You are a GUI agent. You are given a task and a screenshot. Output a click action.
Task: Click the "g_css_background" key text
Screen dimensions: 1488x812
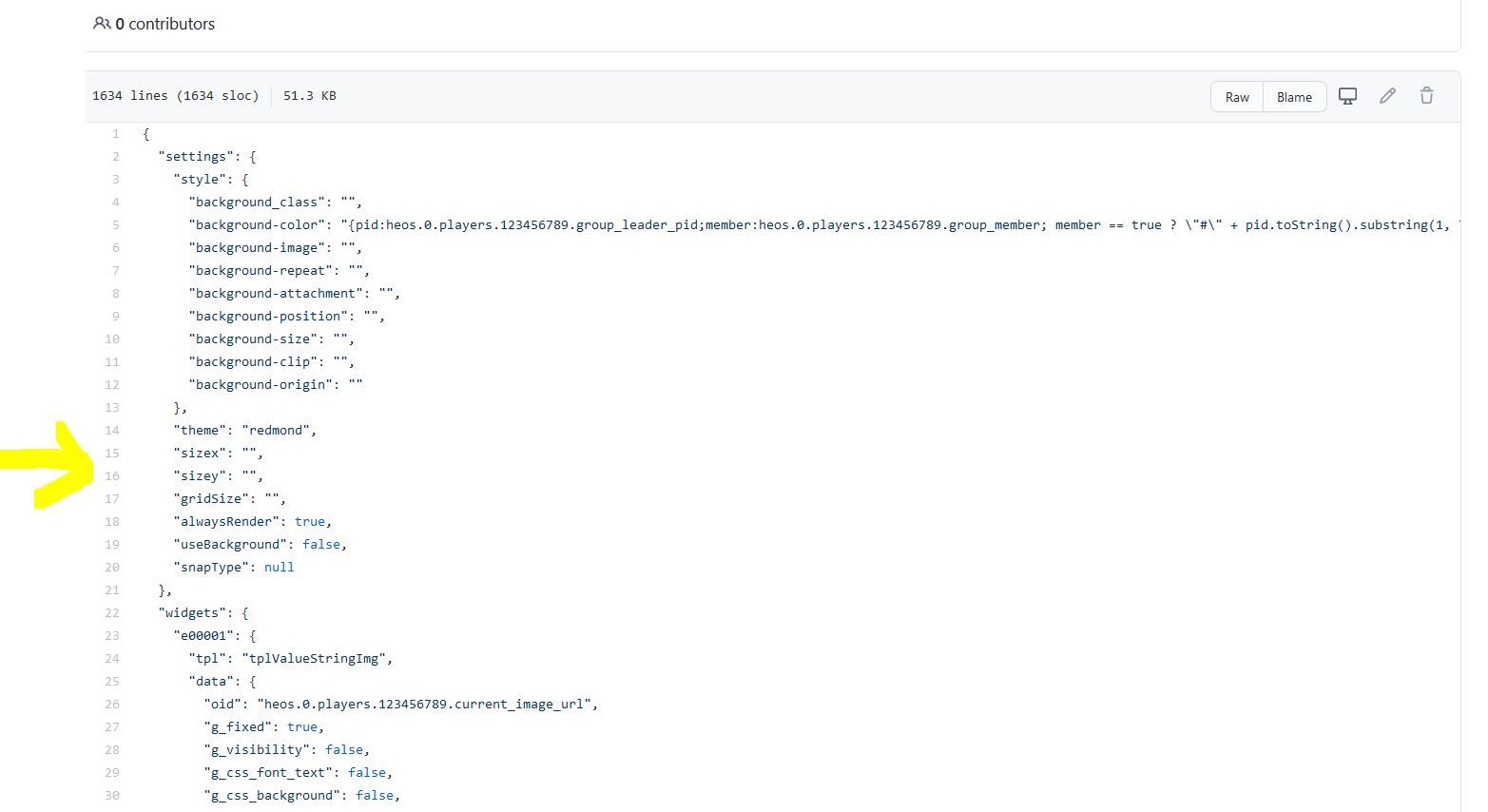pyautogui.click(x=272, y=796)
